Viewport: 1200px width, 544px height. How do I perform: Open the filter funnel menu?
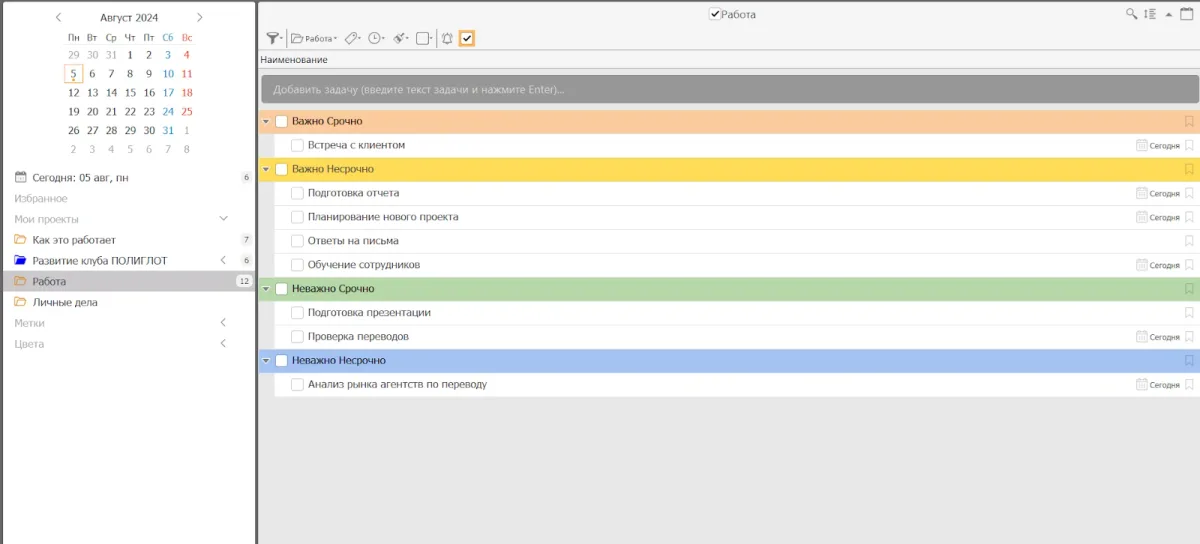pos(273,38)
